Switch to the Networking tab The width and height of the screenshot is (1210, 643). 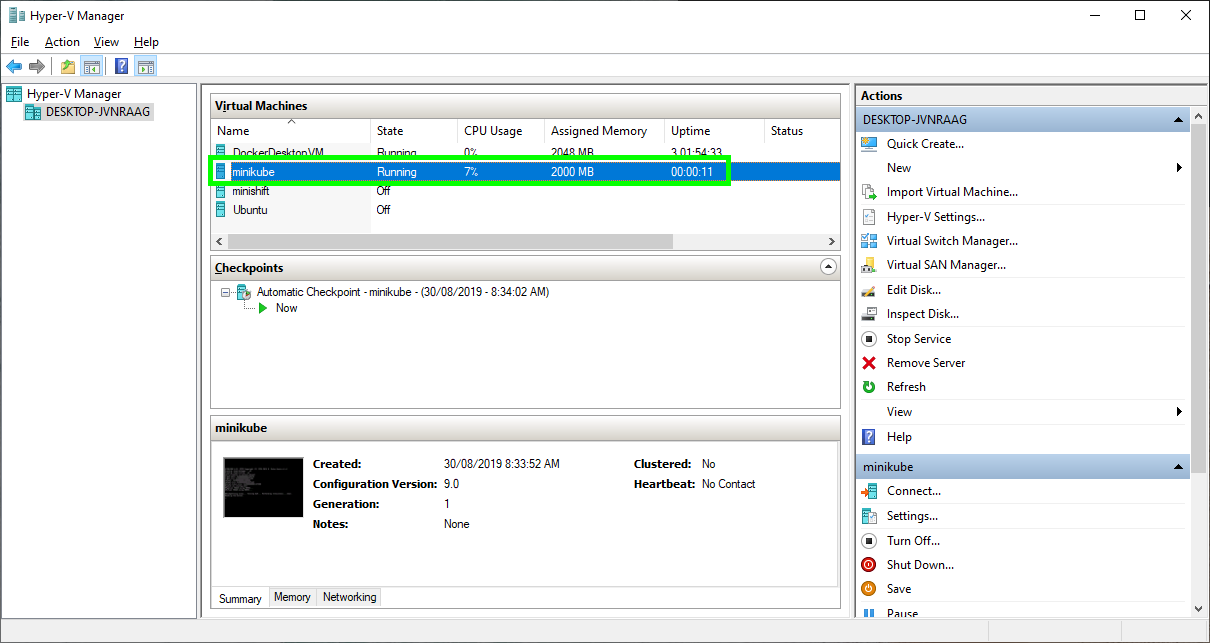[x=349, y=597]
